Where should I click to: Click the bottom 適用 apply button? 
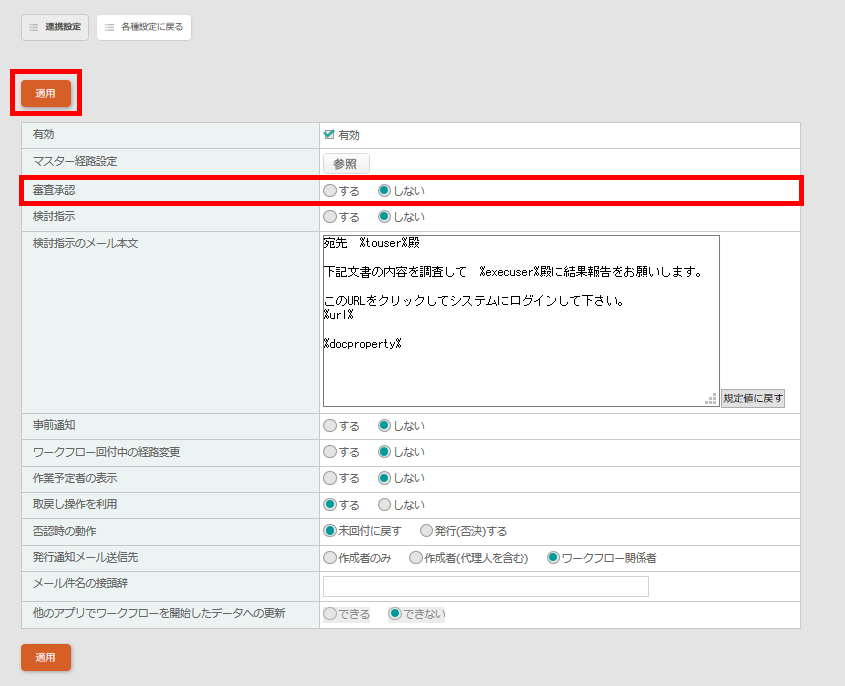coord(46,657)
